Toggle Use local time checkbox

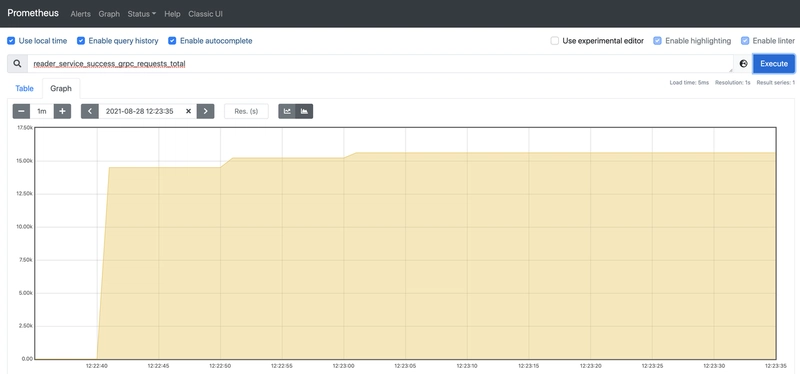tap(11, 41)
